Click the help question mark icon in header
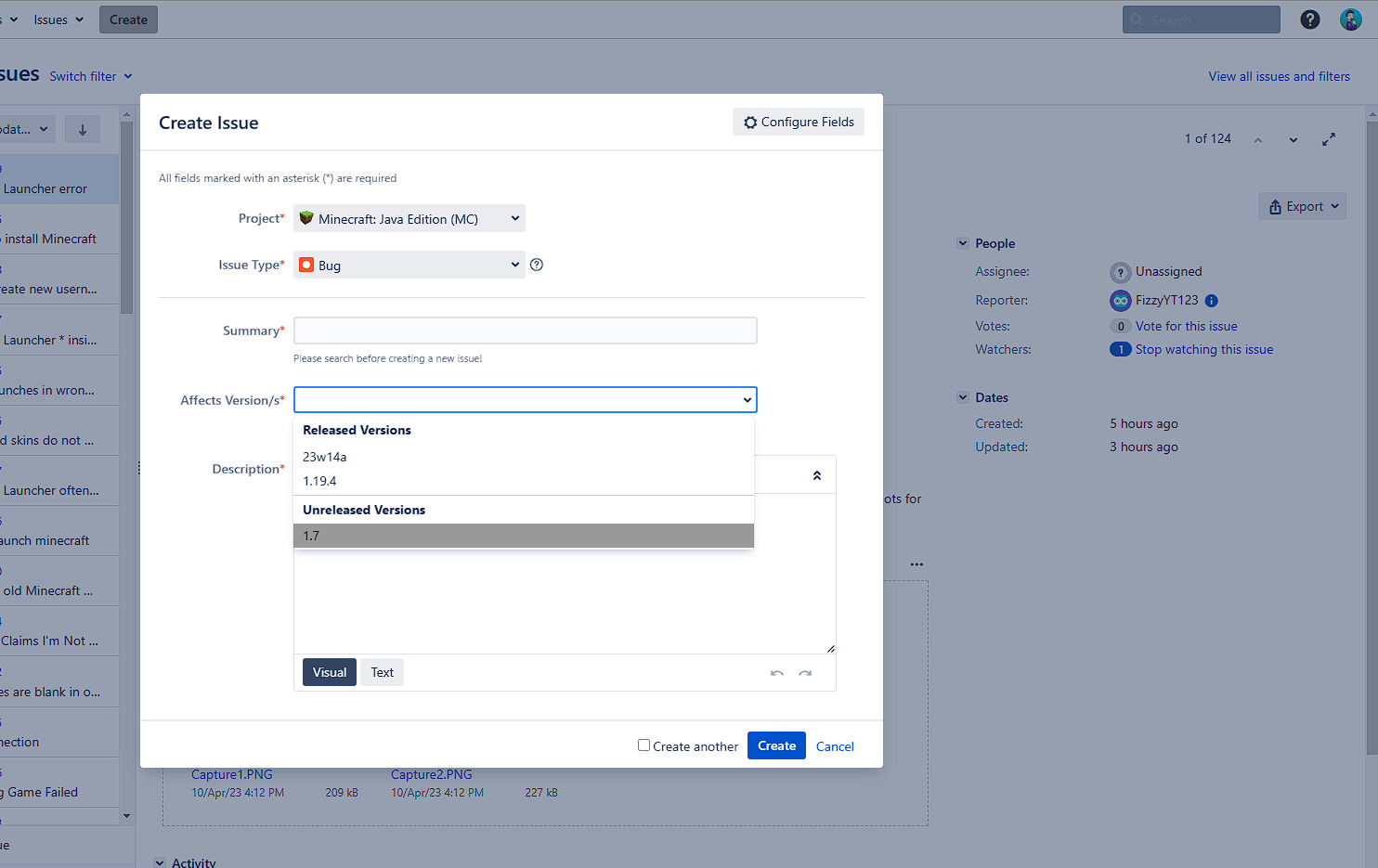This screenshot has width=1378, height=868. (x=1309, y=19)
